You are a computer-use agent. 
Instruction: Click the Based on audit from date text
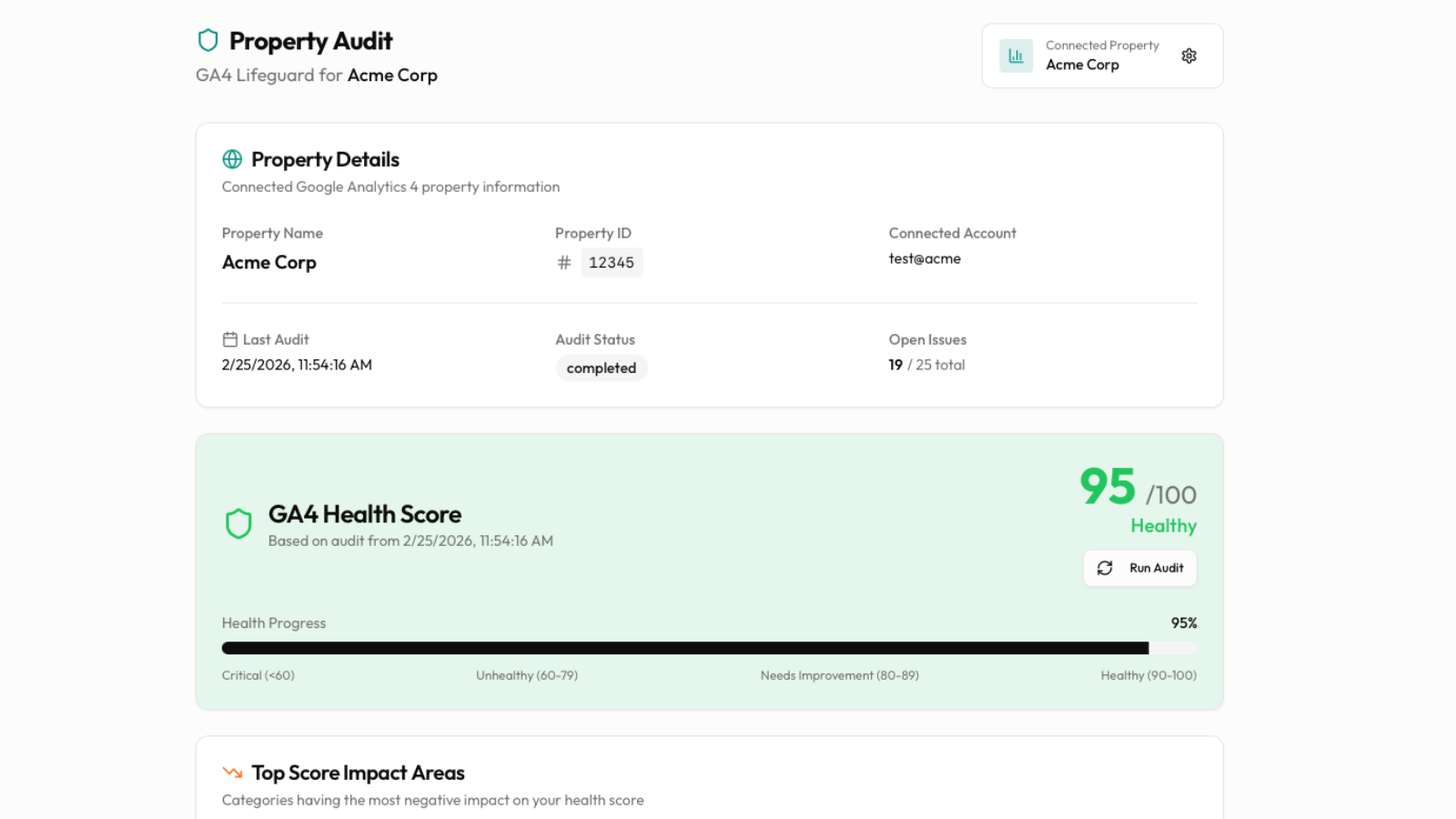(x=410, y=541)
